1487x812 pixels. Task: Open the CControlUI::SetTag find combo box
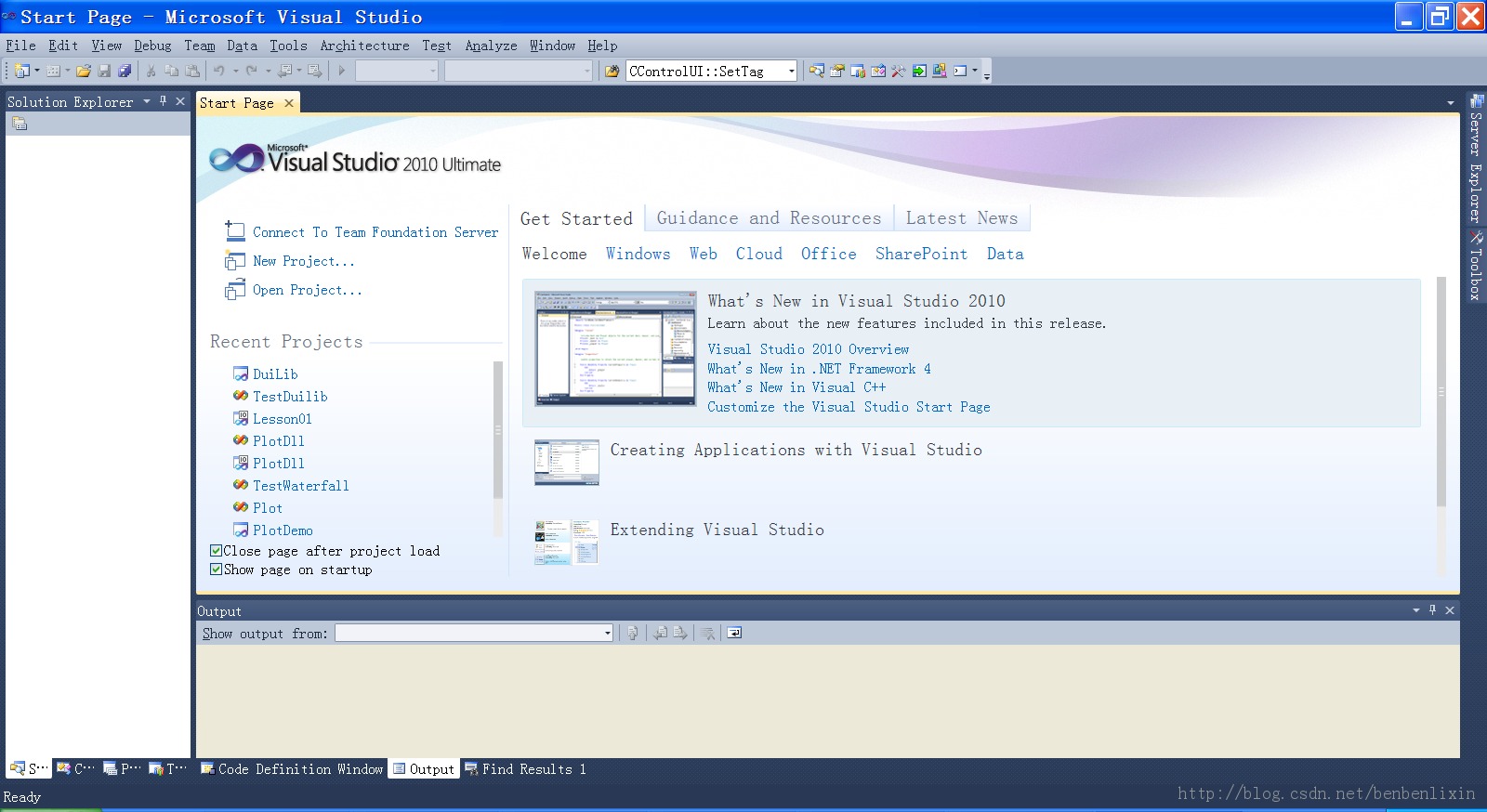pos(711,71)
